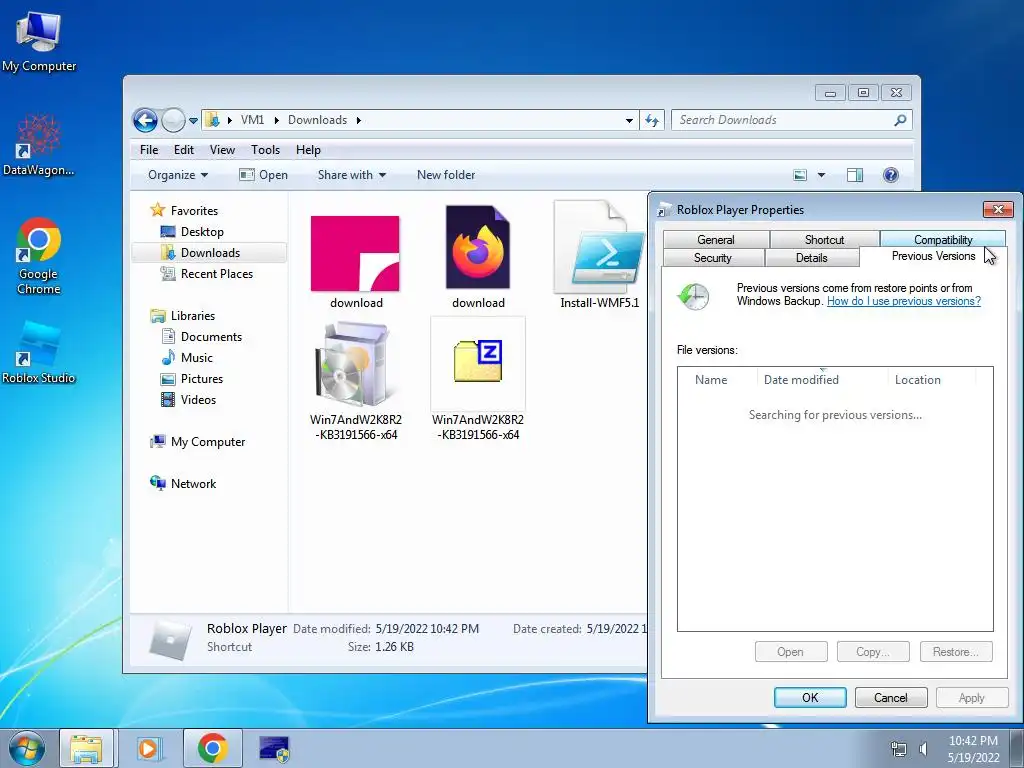Screen dimensions: 1024x768
Task: Expand the address bar history dropdown
Action: point(629,120)
